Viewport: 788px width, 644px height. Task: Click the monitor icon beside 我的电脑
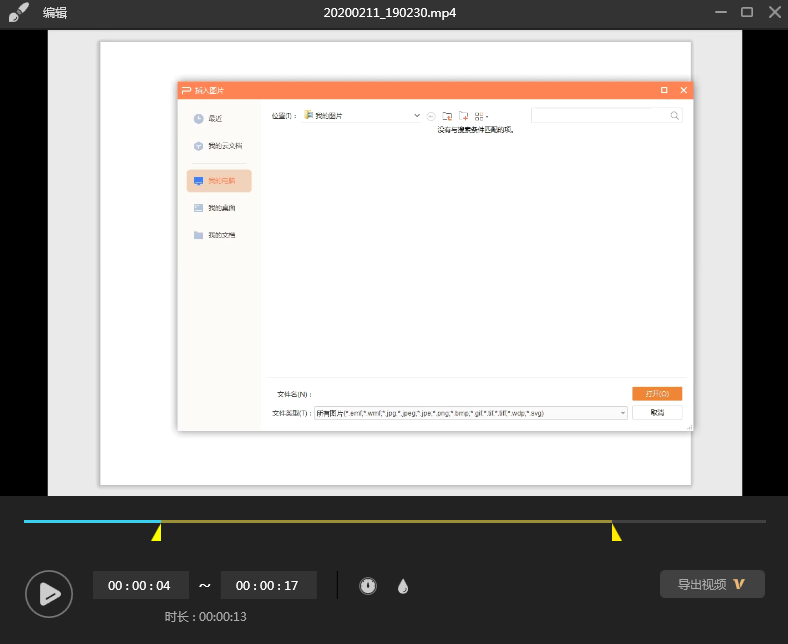199,181
